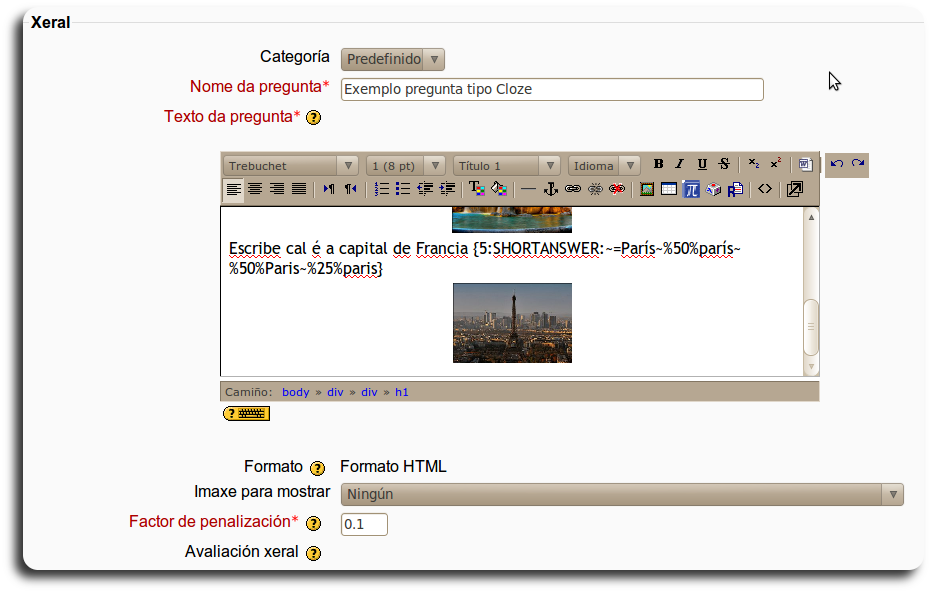Toggle justify-center text alignment
This screenshot has height=593, width=931.
point(255,189)
